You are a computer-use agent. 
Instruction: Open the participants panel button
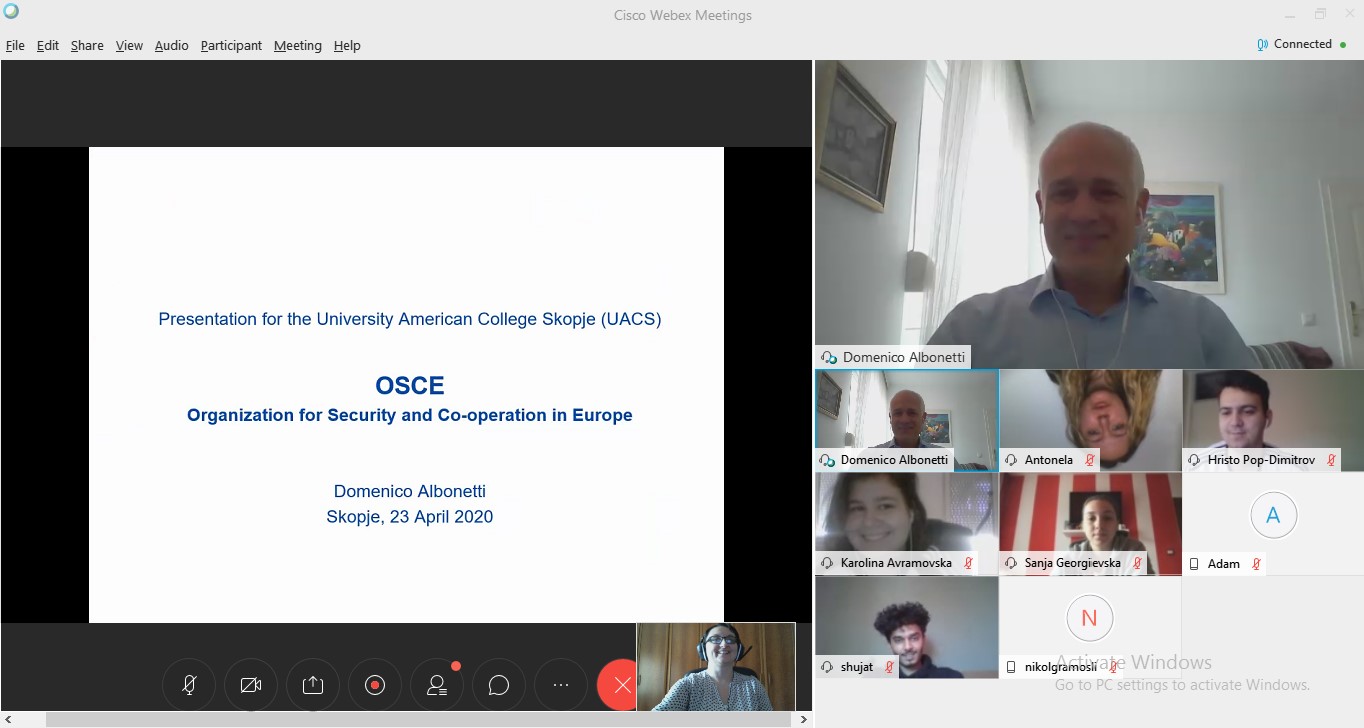click(x=437, y=685)
